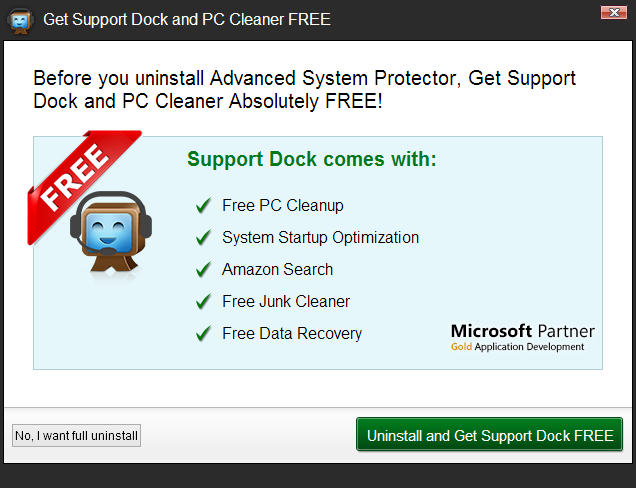The image size is (636, 488).
Task: Click the "Free Junk Cleaner" text
Action: [286, 302]
